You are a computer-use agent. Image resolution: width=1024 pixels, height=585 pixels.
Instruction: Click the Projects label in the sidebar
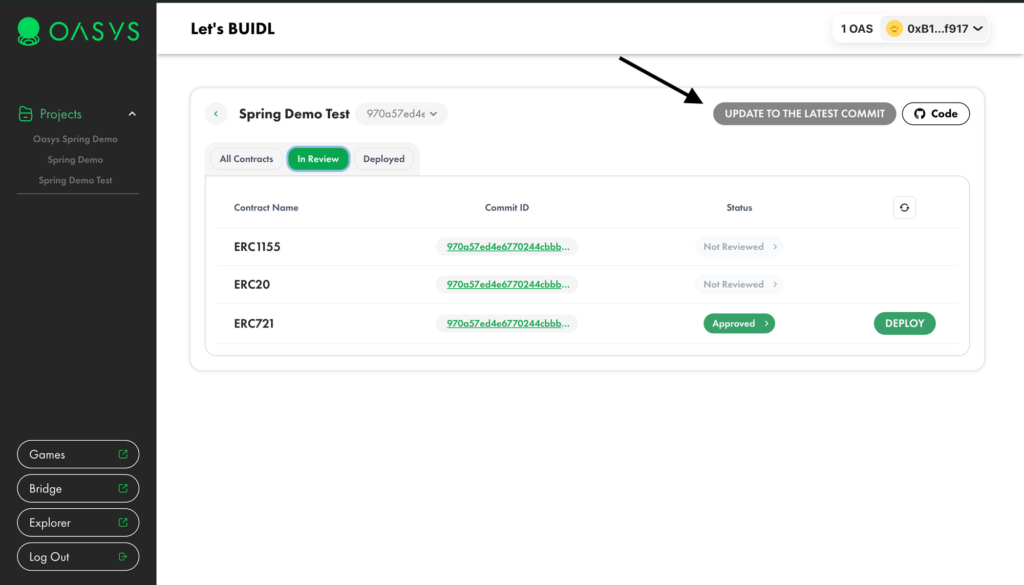click(x=61, y=114)
